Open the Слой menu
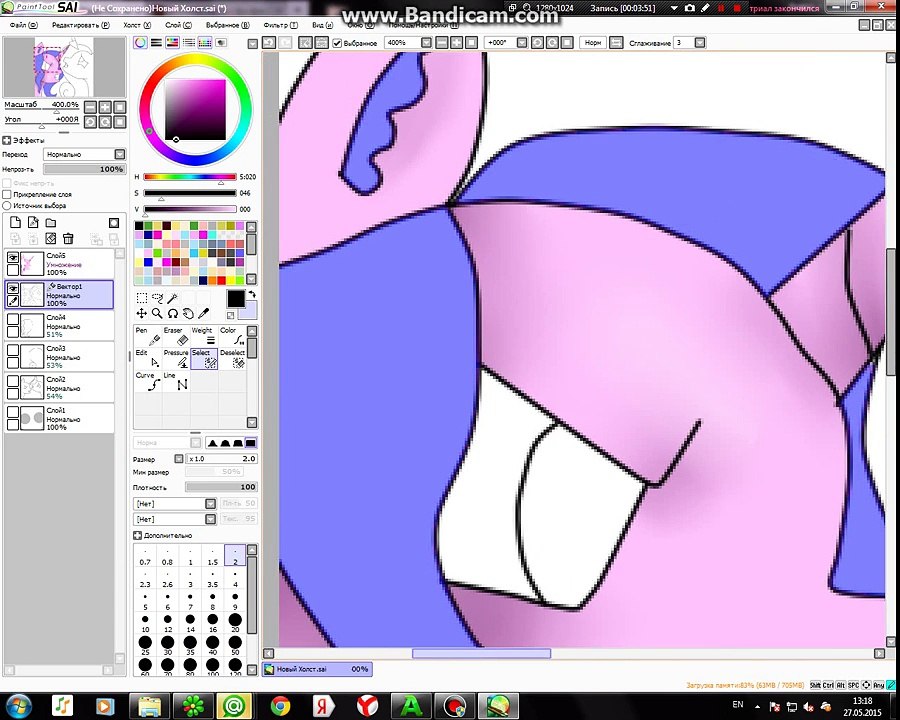The width and height of the screenshot is (900, 720). pyautogui.click(x=178, y=25)
